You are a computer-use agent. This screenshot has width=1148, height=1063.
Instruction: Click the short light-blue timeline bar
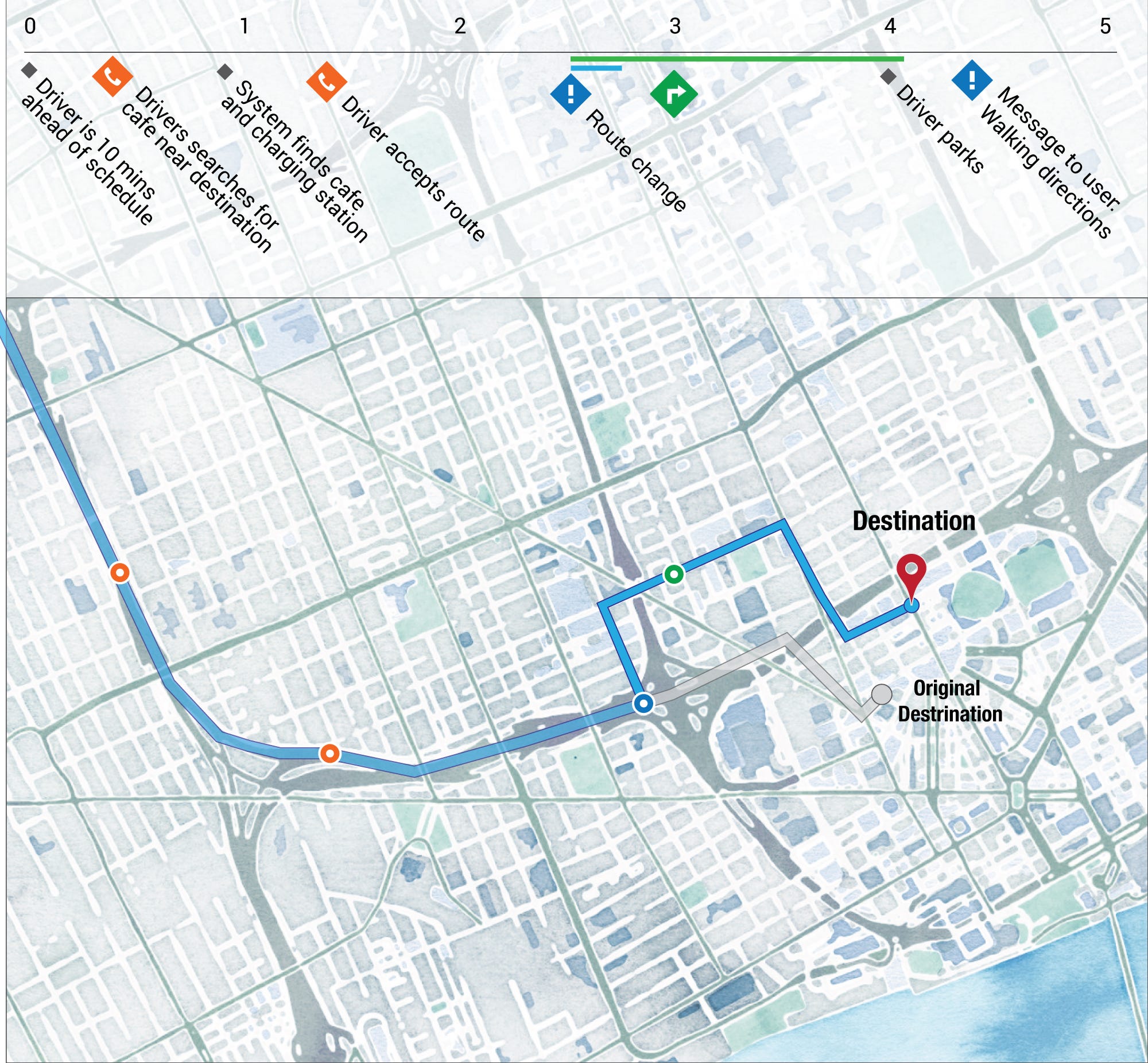click(x=596, y=68)
